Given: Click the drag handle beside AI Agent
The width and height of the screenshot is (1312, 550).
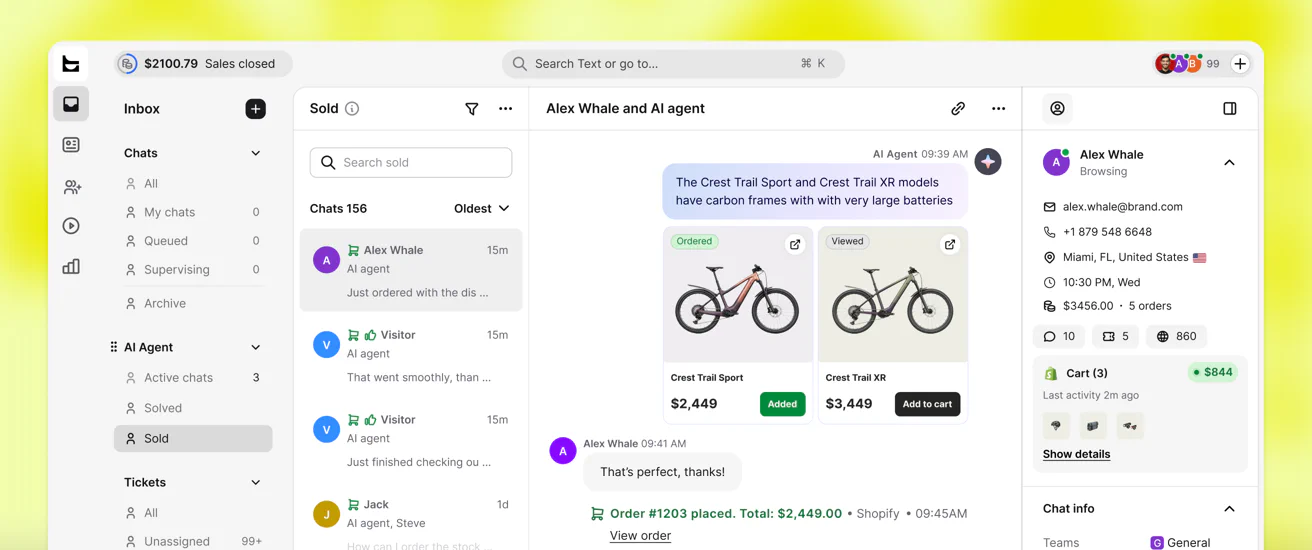Looking at the screenshot, I should (x=113, y=347).
